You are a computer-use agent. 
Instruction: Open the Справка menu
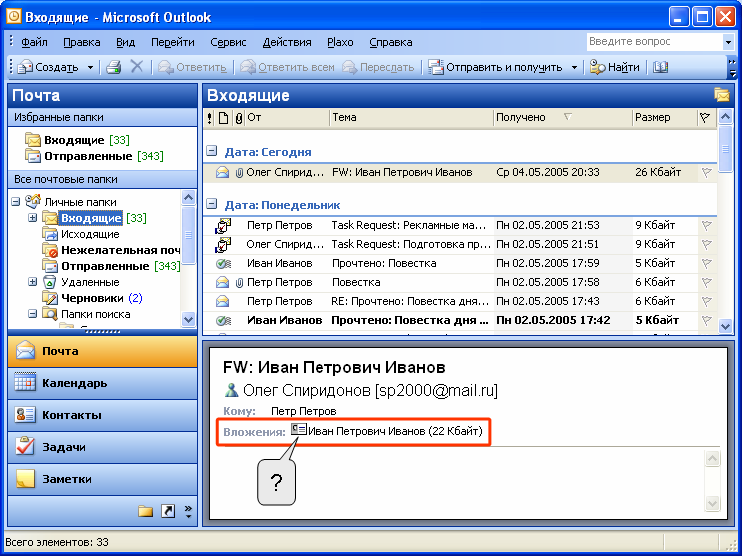pos(390,42)
